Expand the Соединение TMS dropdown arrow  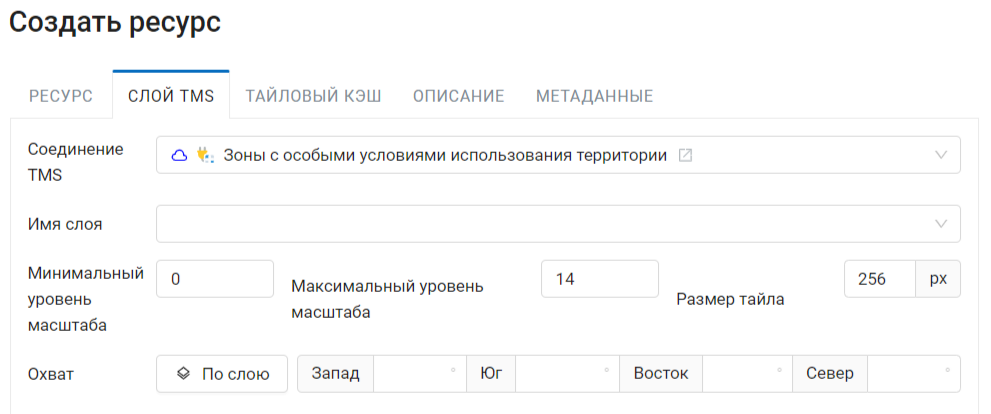click(x=941, y=155)
